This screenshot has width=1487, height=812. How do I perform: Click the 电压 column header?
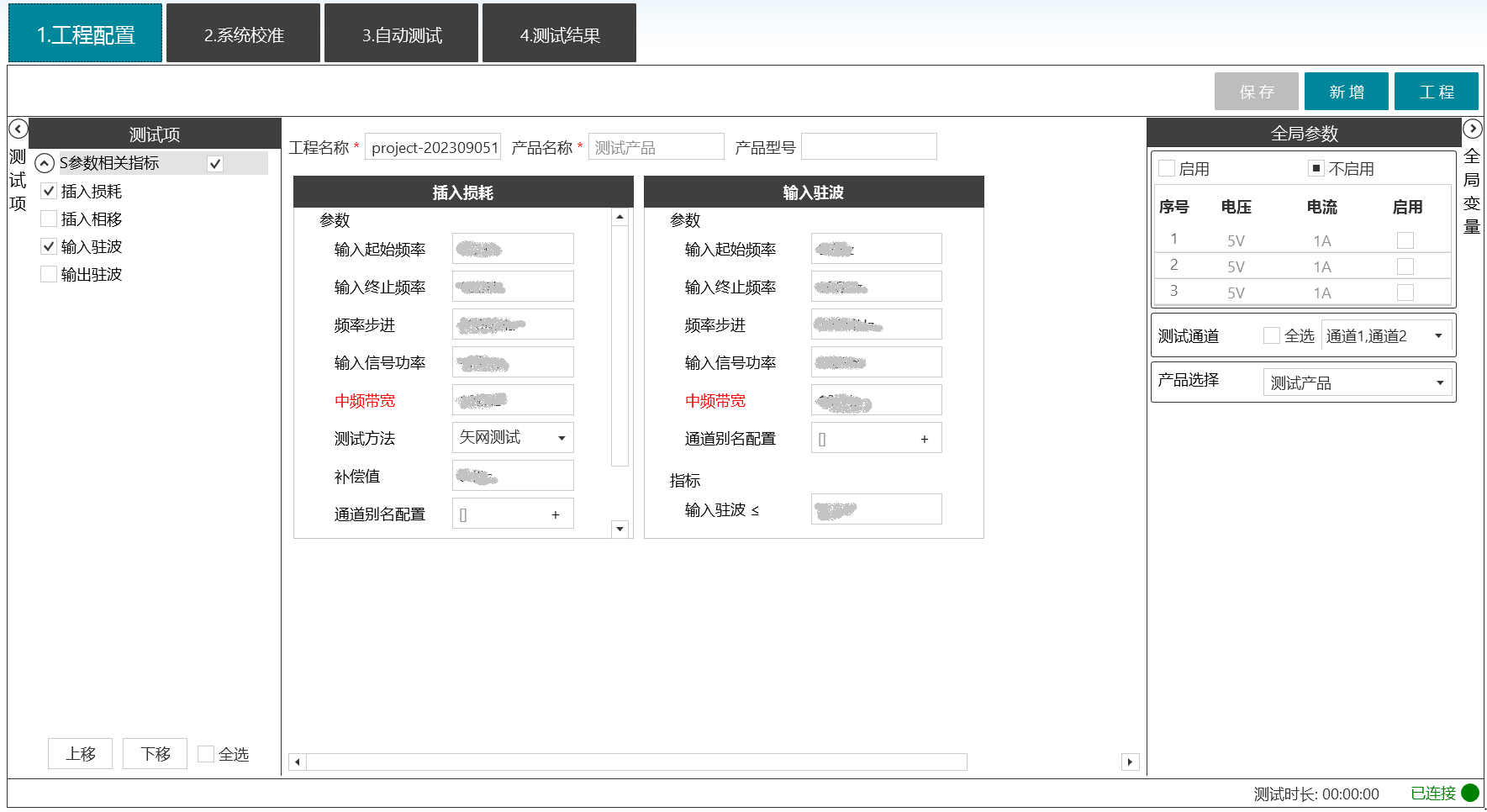[1236, 207]
